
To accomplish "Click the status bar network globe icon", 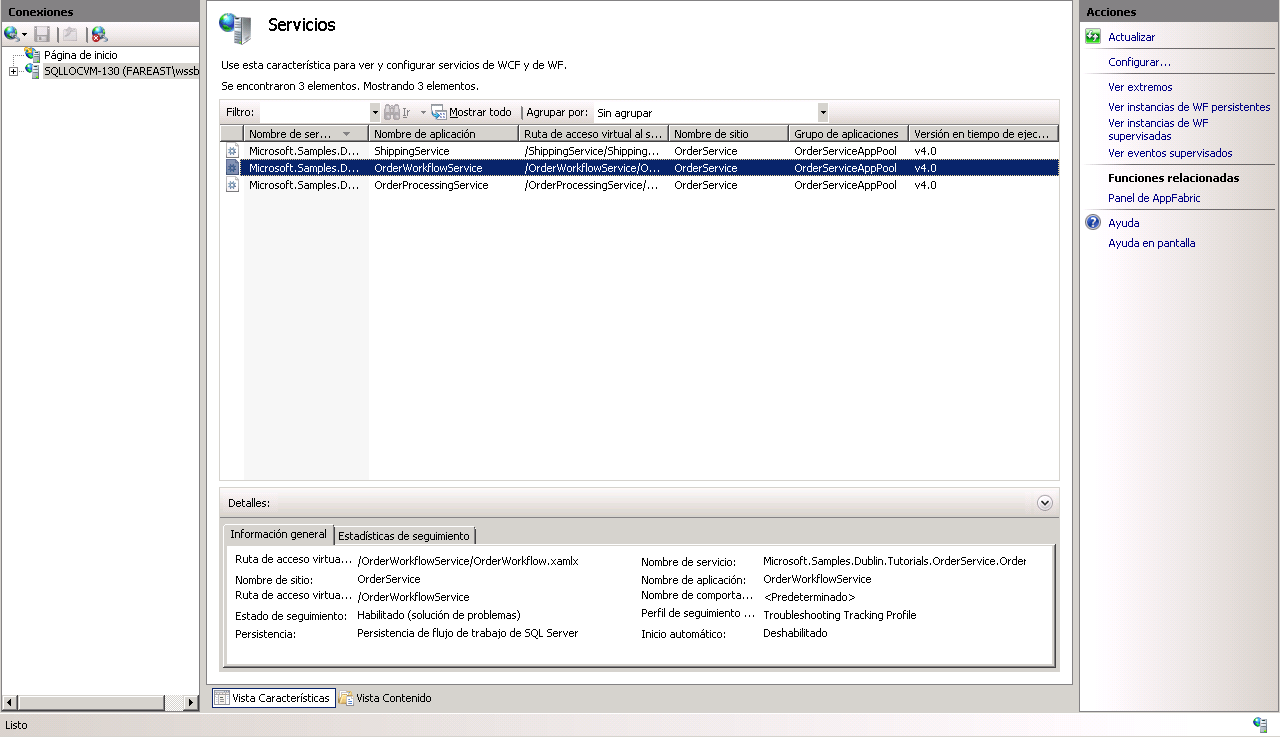I will pos(1260,724).
